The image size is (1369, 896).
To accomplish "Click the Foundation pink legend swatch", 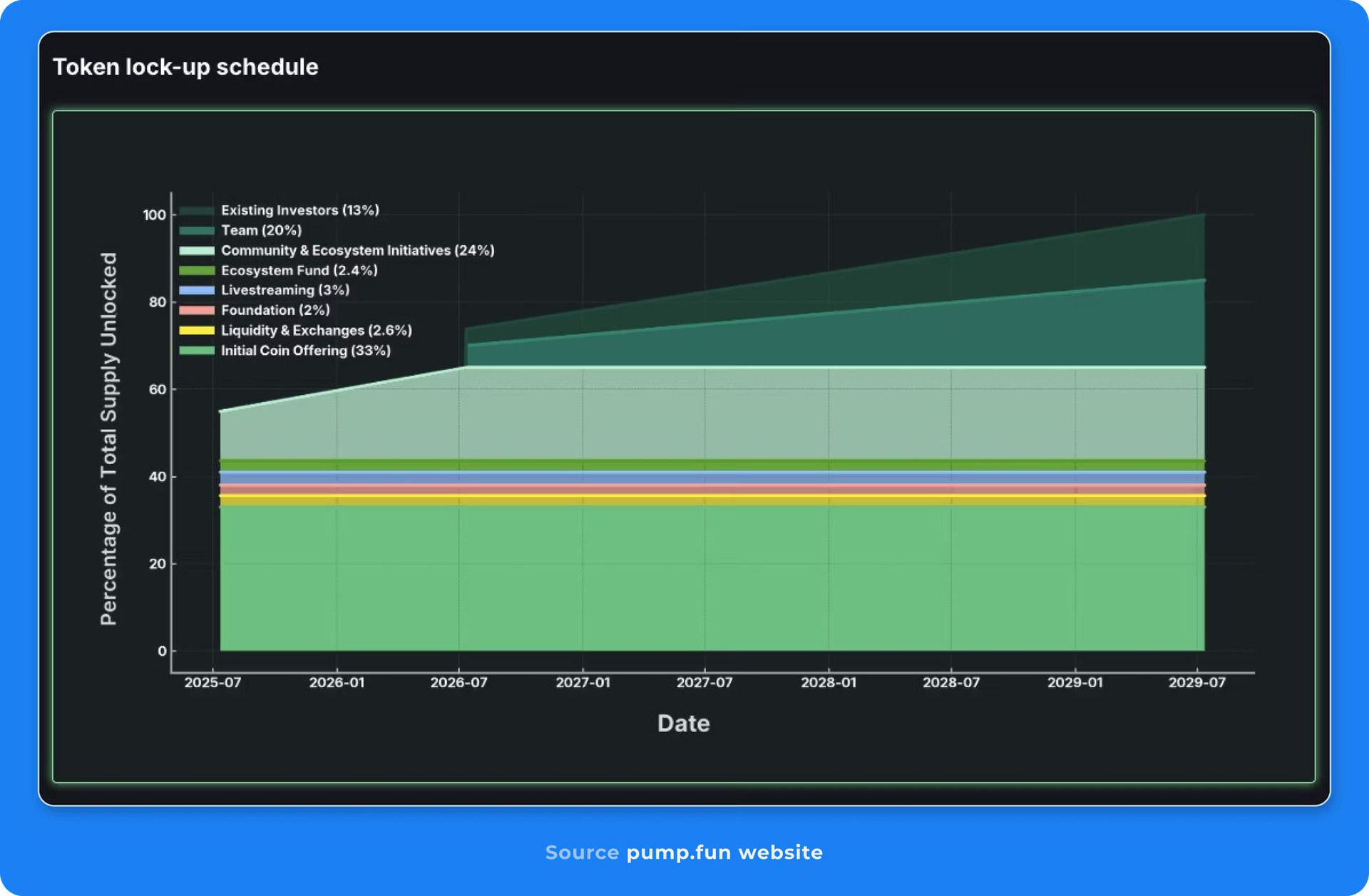I will (x=196, y=310).
